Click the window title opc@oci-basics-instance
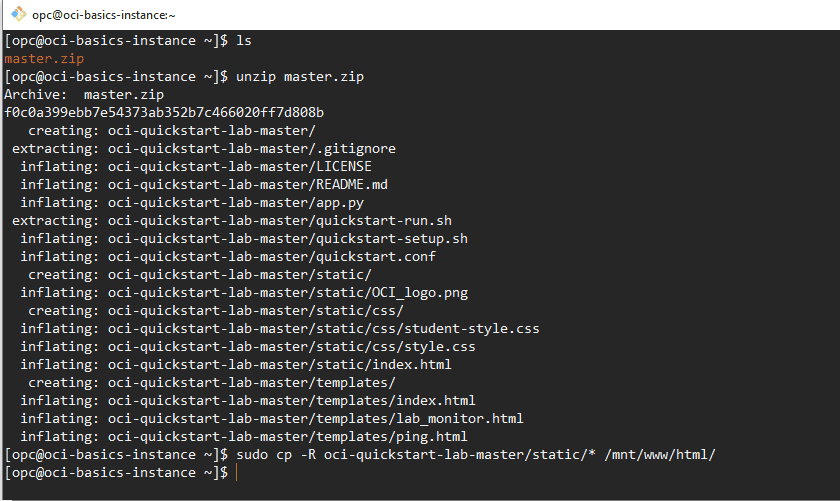This screenshot has width=840, height=501. [103, 15]
